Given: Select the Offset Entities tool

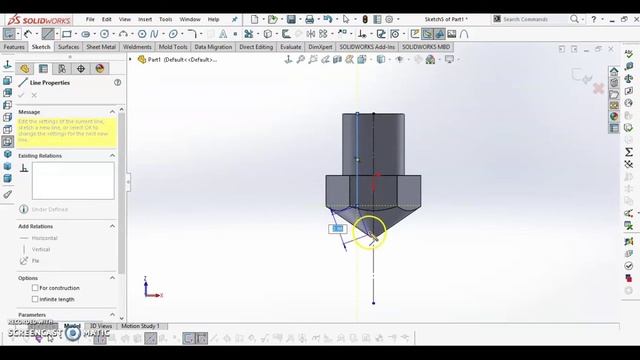Looking at the screenshot, I should tap(286, 34).
